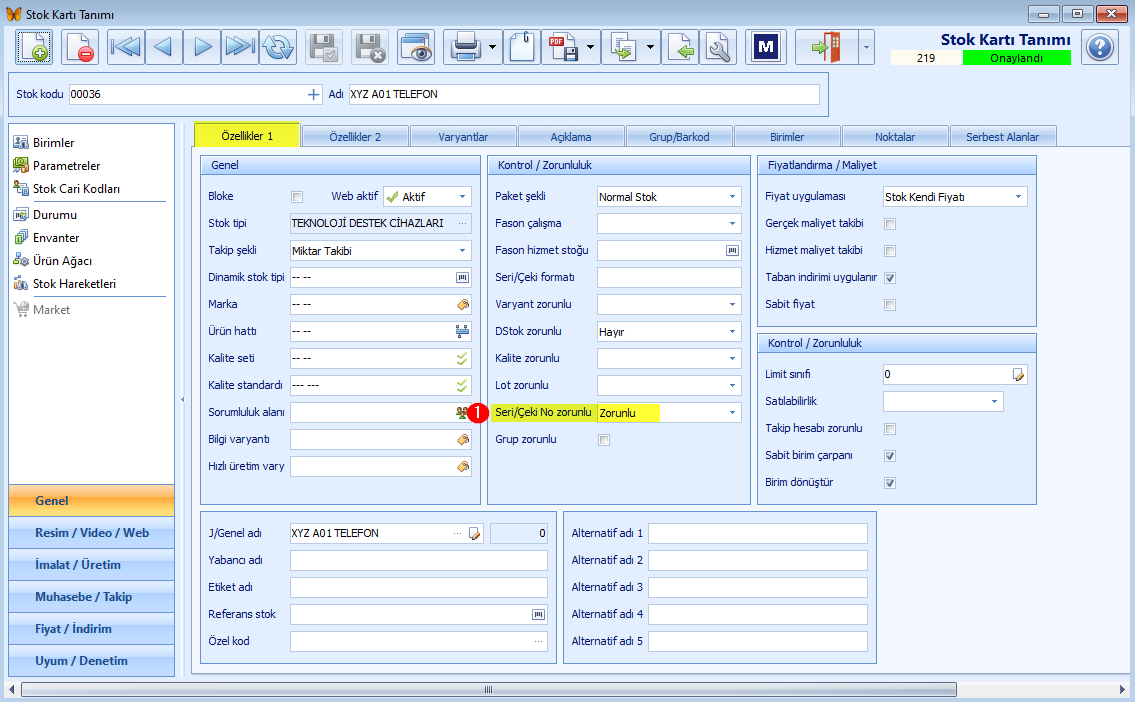Expand the DStok zorunlu dropdown

733,331
